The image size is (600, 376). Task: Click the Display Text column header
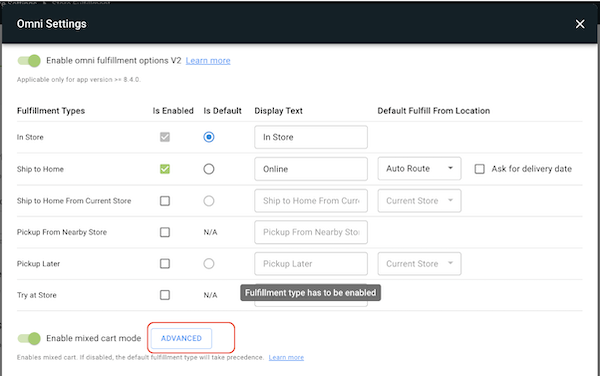pos(279,111)
